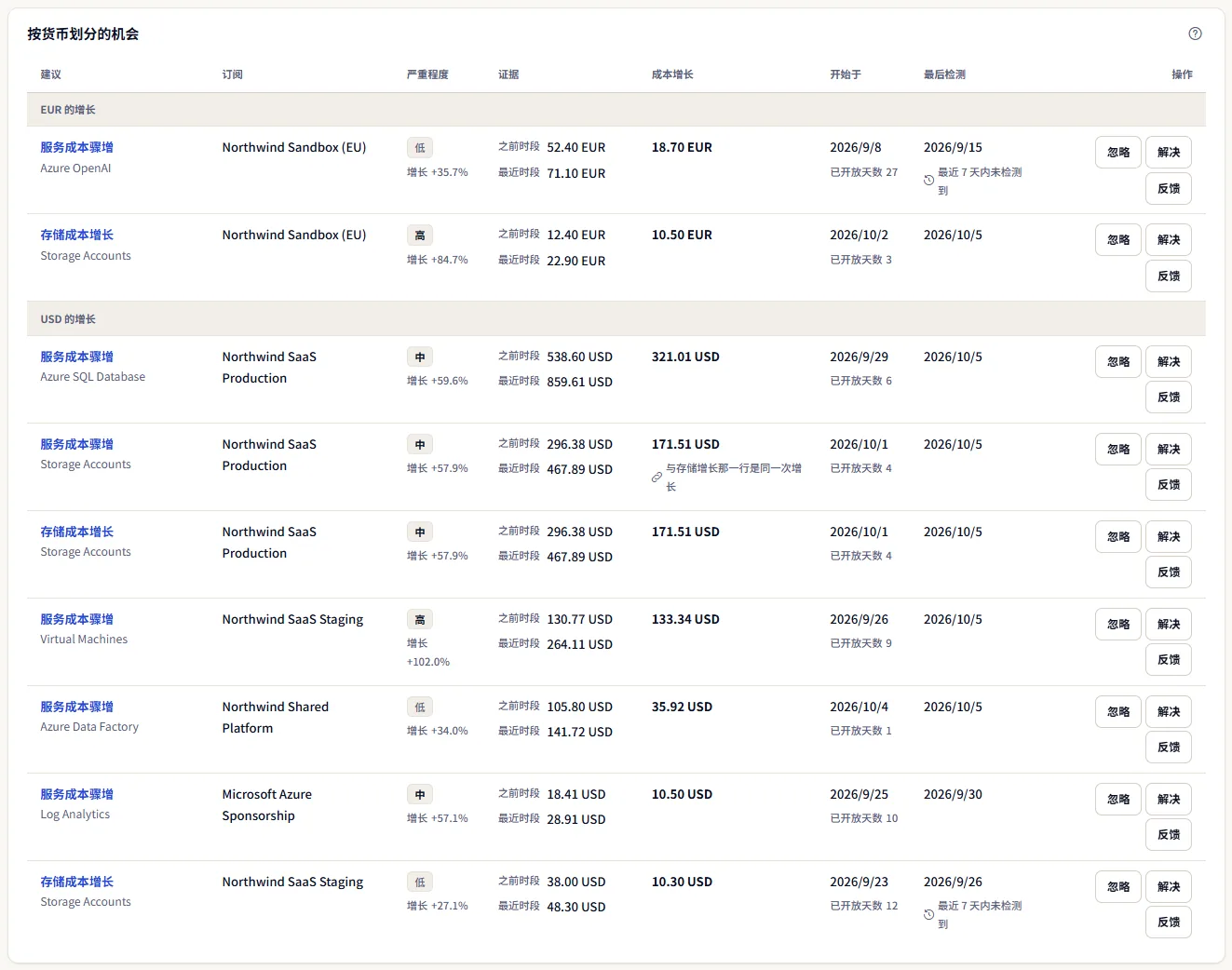The width and height of the screenshot is (1232, 970).
Task: Resolve the Azure OpenAI cost spike
Action: [1169, 153]
